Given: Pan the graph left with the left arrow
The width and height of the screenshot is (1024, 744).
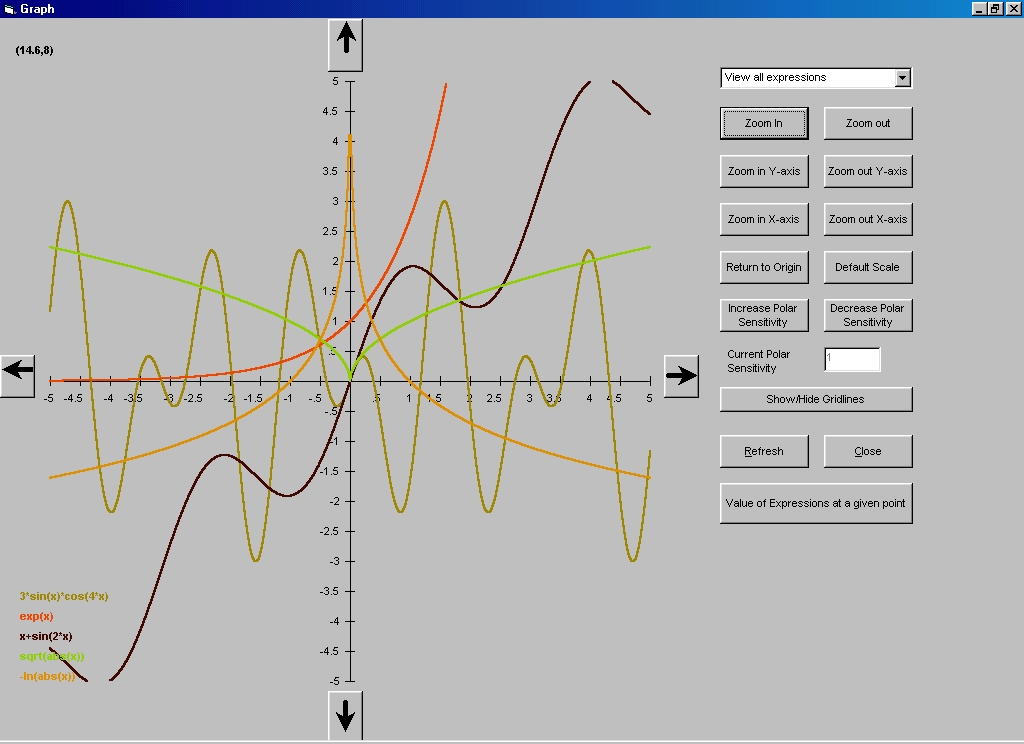Looking at the screenshot, I should tap(18, 376).
